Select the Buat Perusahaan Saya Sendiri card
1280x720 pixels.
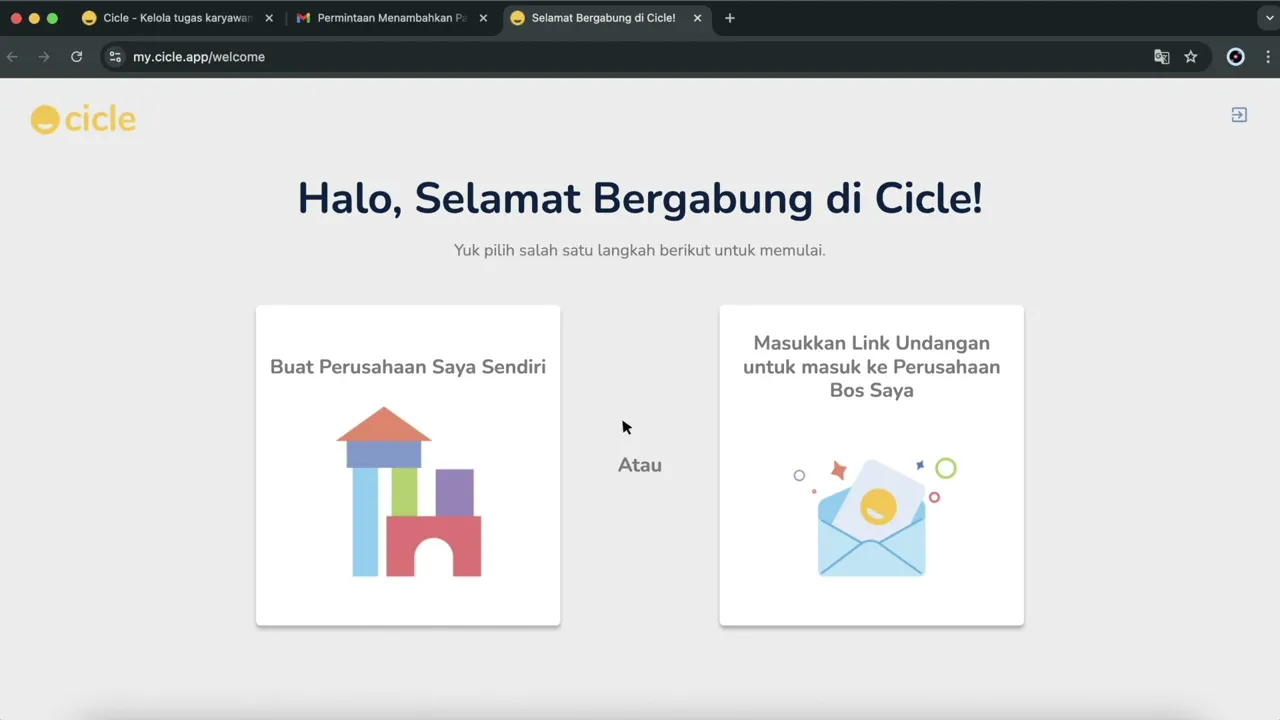pyautogui.click(x=408, y=465)
